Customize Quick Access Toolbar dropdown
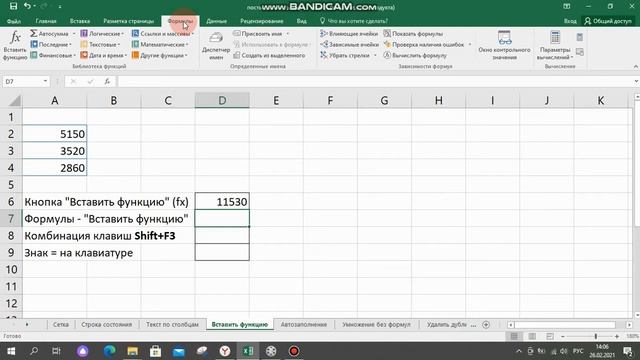 click(60, 7)
